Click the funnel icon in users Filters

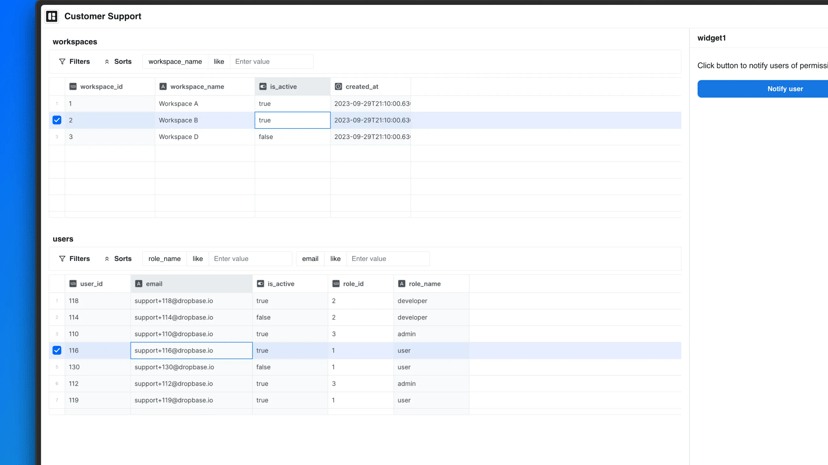[62, 259]
